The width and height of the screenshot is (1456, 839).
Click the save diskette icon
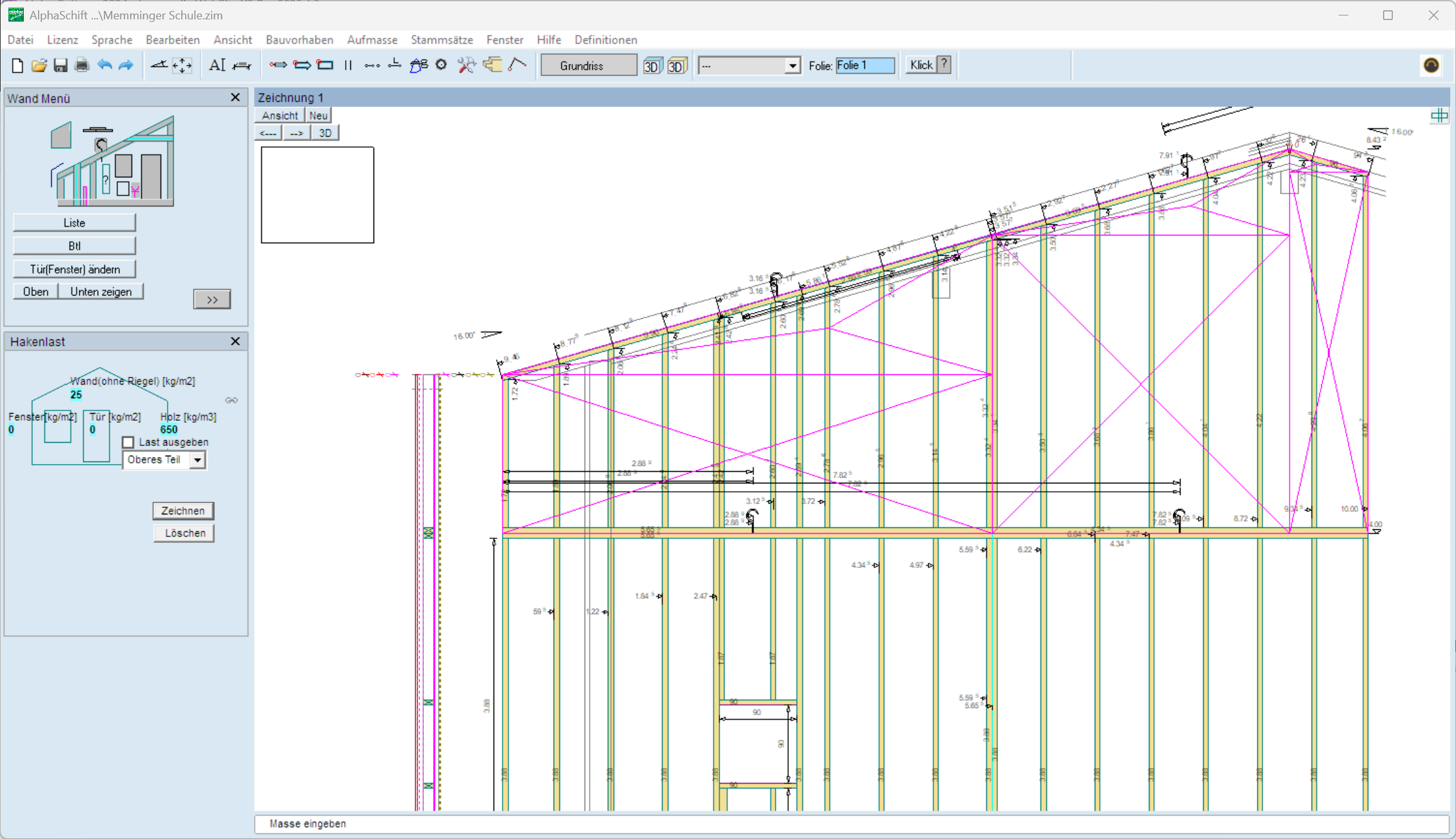point(60,65)
